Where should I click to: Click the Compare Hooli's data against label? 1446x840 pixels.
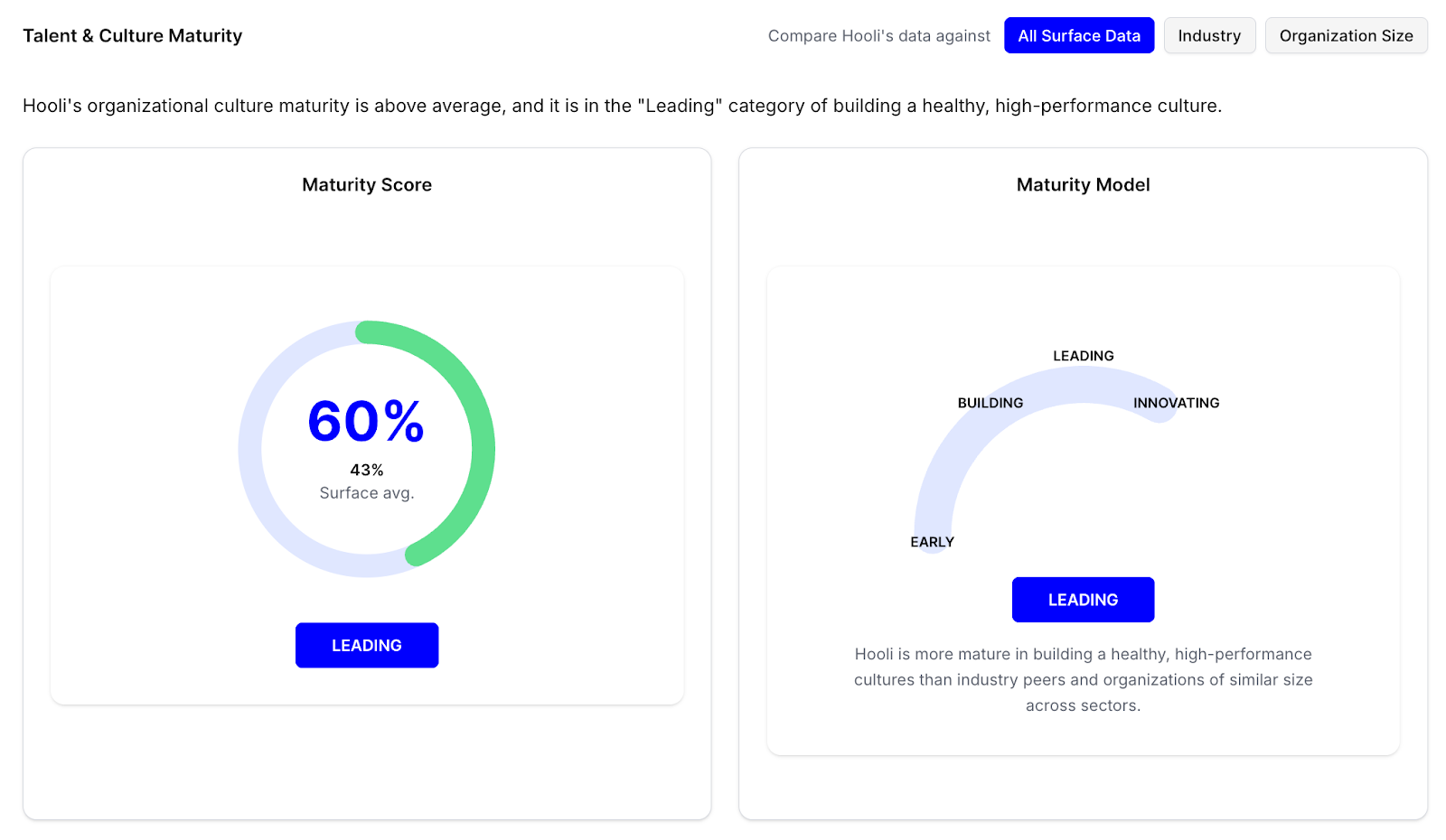(878, 35)
